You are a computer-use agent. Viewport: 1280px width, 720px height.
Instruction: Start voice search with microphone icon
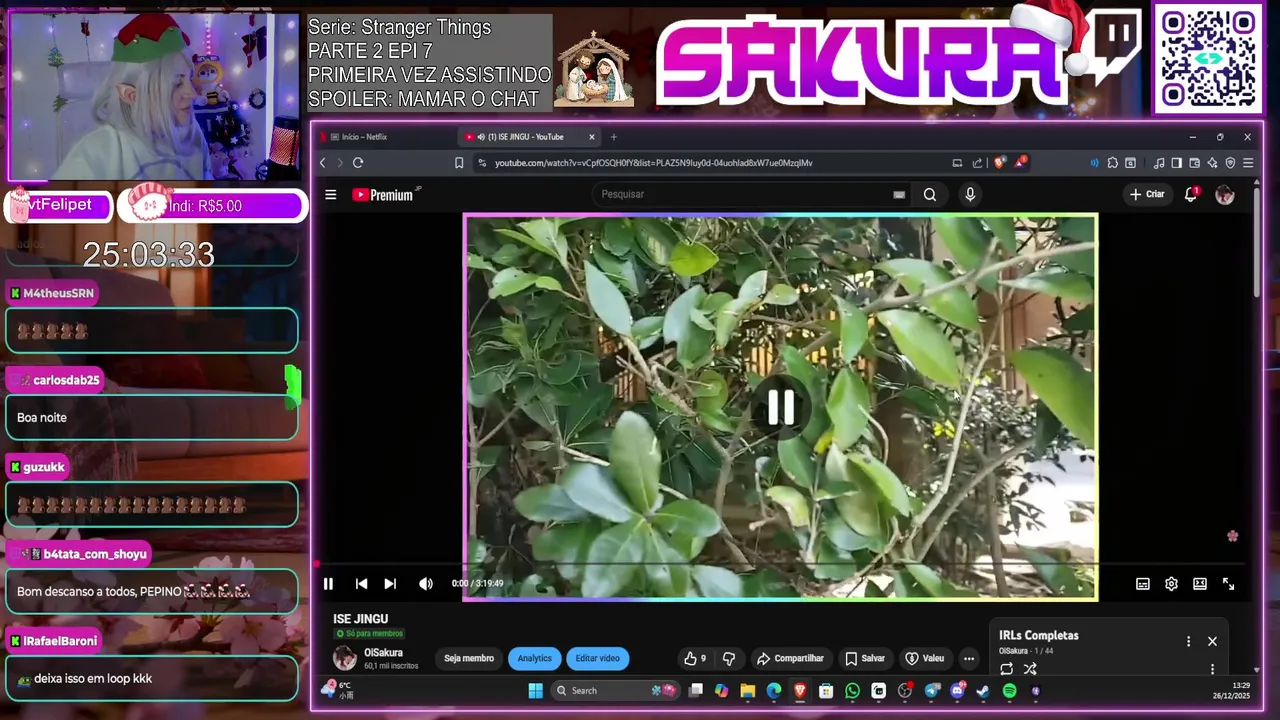tap(970, 195)
